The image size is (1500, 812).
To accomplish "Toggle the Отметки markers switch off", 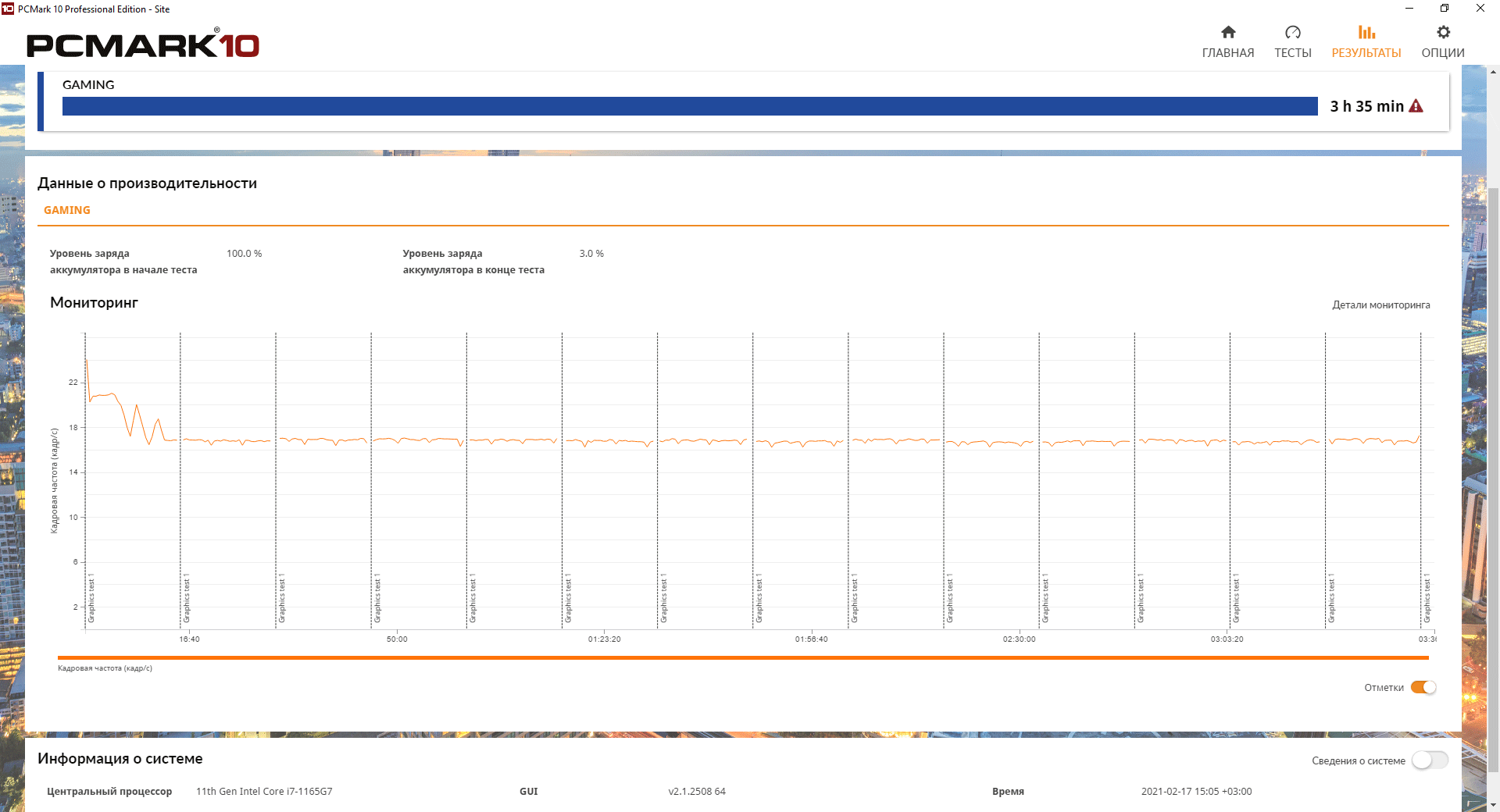I will (1423, 687).
